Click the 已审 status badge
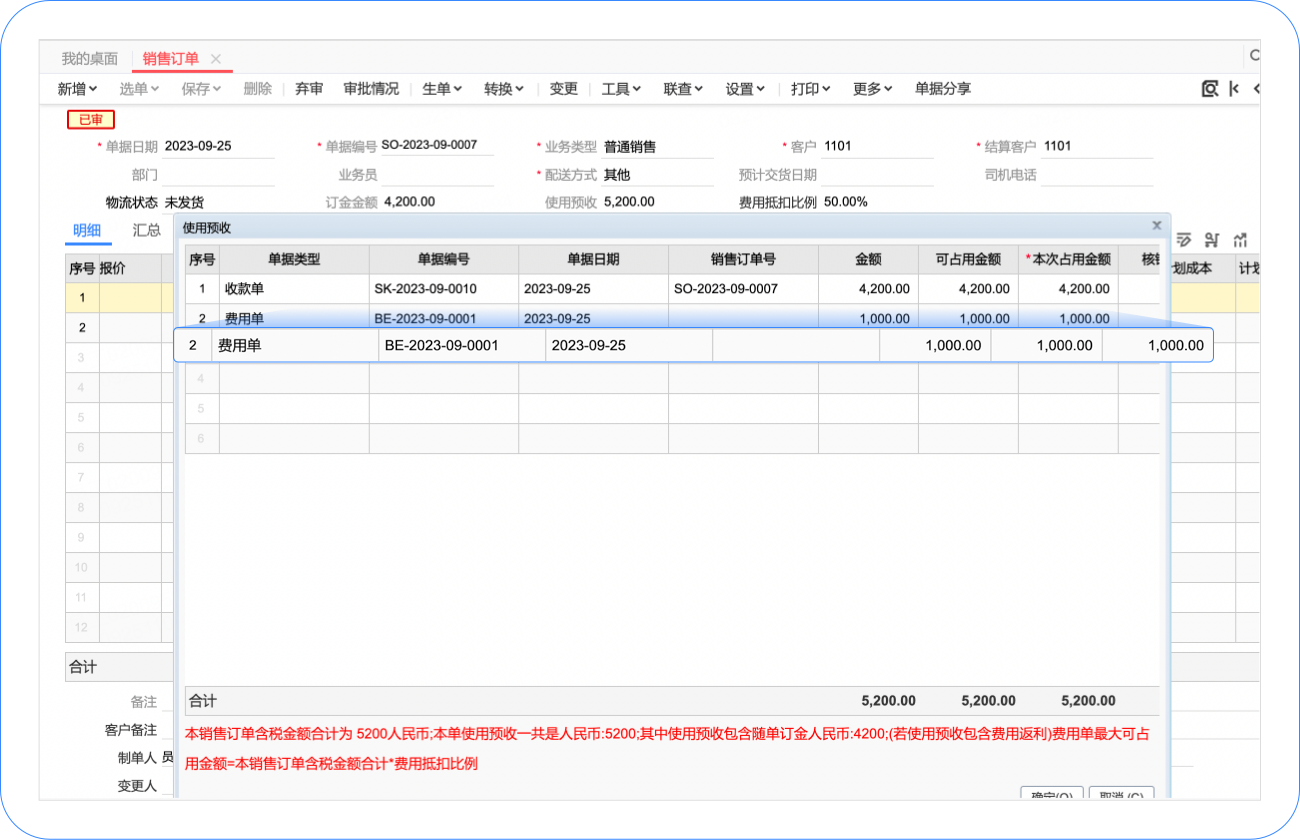The image size is (1300, 840). pos(91,120)
